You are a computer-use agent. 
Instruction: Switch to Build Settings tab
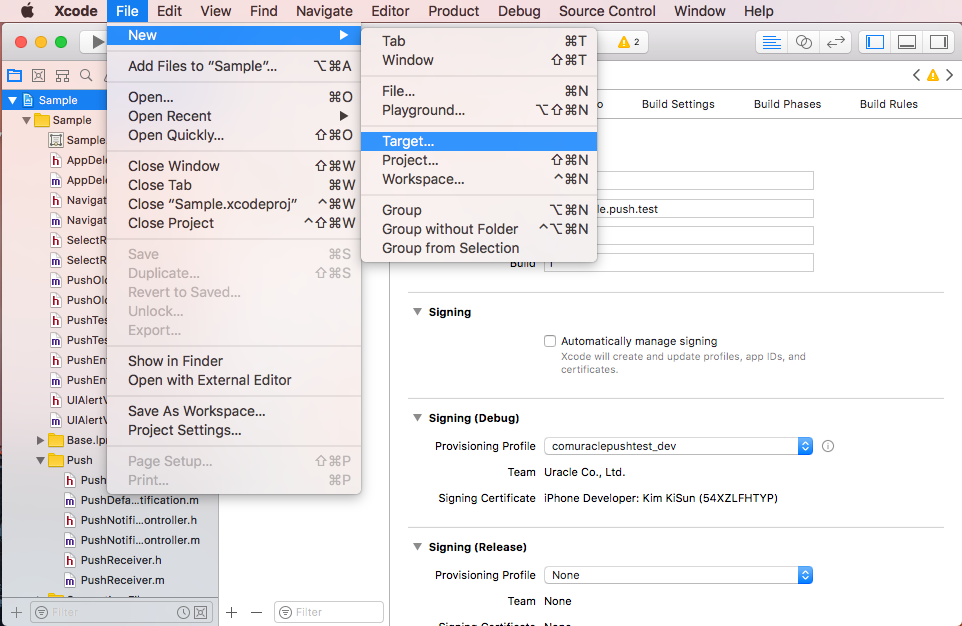(678, 104)
